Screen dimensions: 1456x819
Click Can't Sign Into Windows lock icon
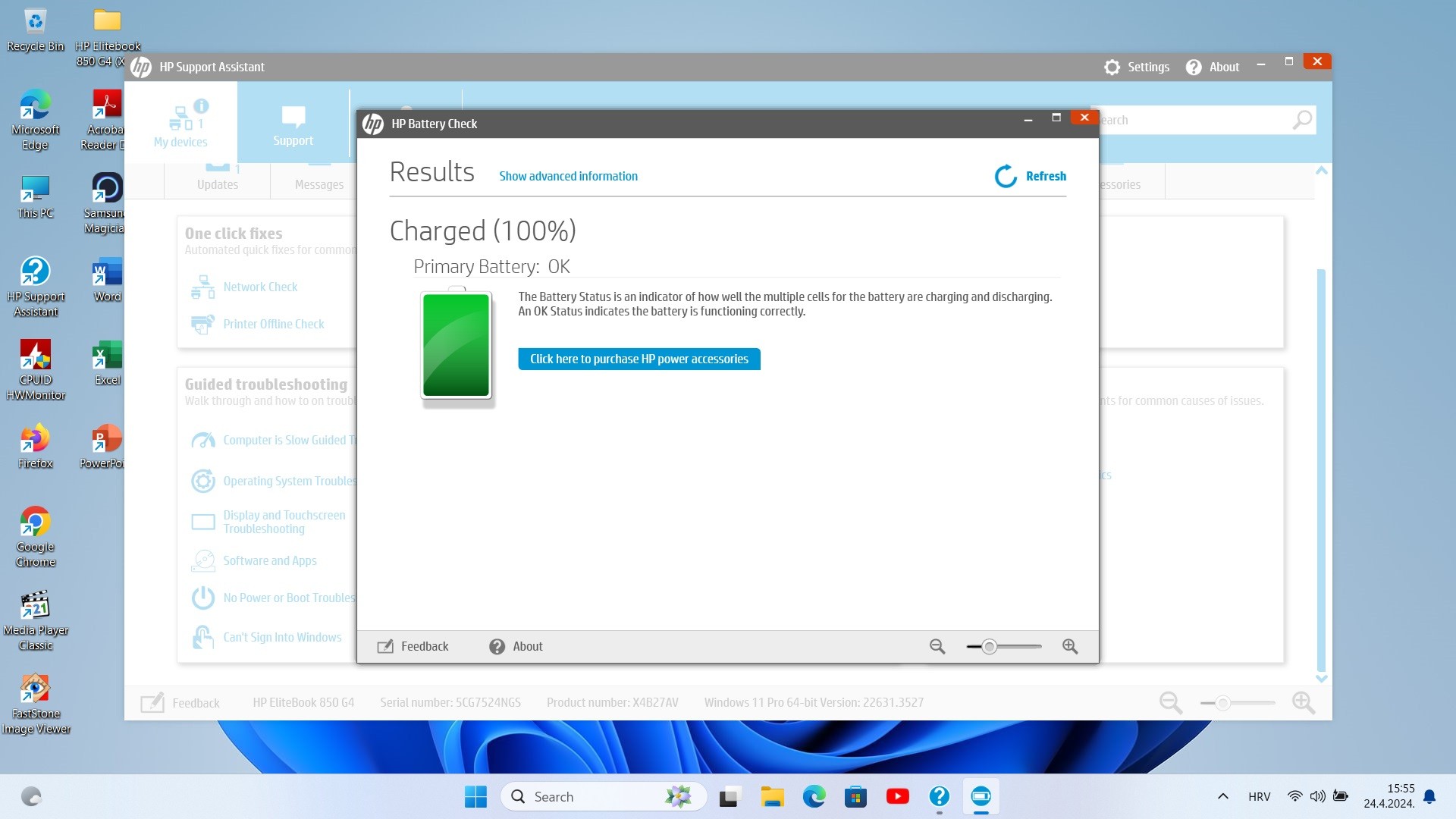pyautogui.click(x=202, y=637)
